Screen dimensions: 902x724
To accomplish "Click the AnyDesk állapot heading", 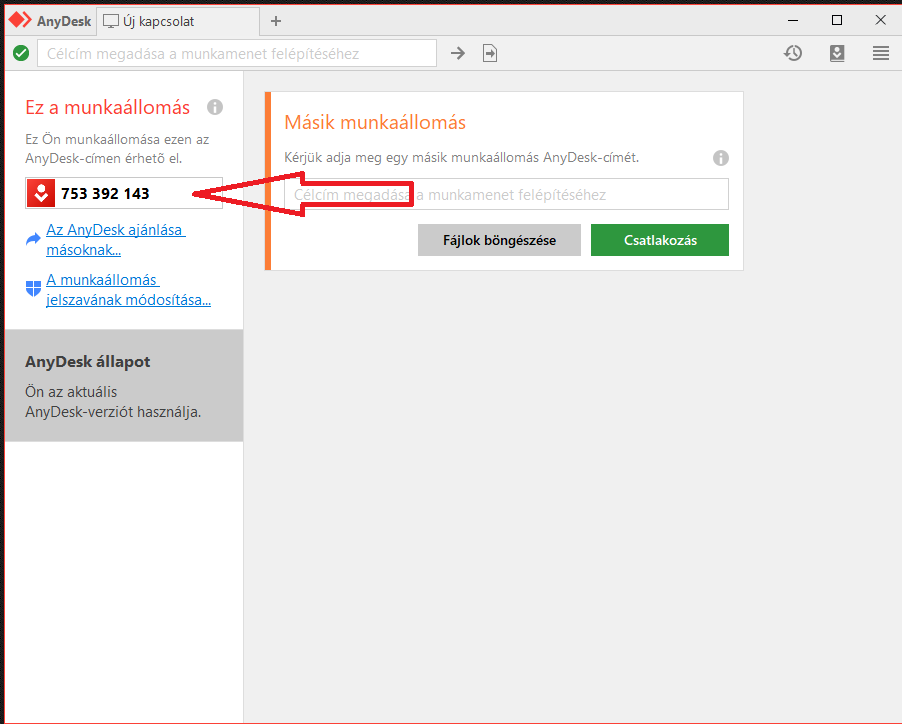I will [x=87, y=362].
